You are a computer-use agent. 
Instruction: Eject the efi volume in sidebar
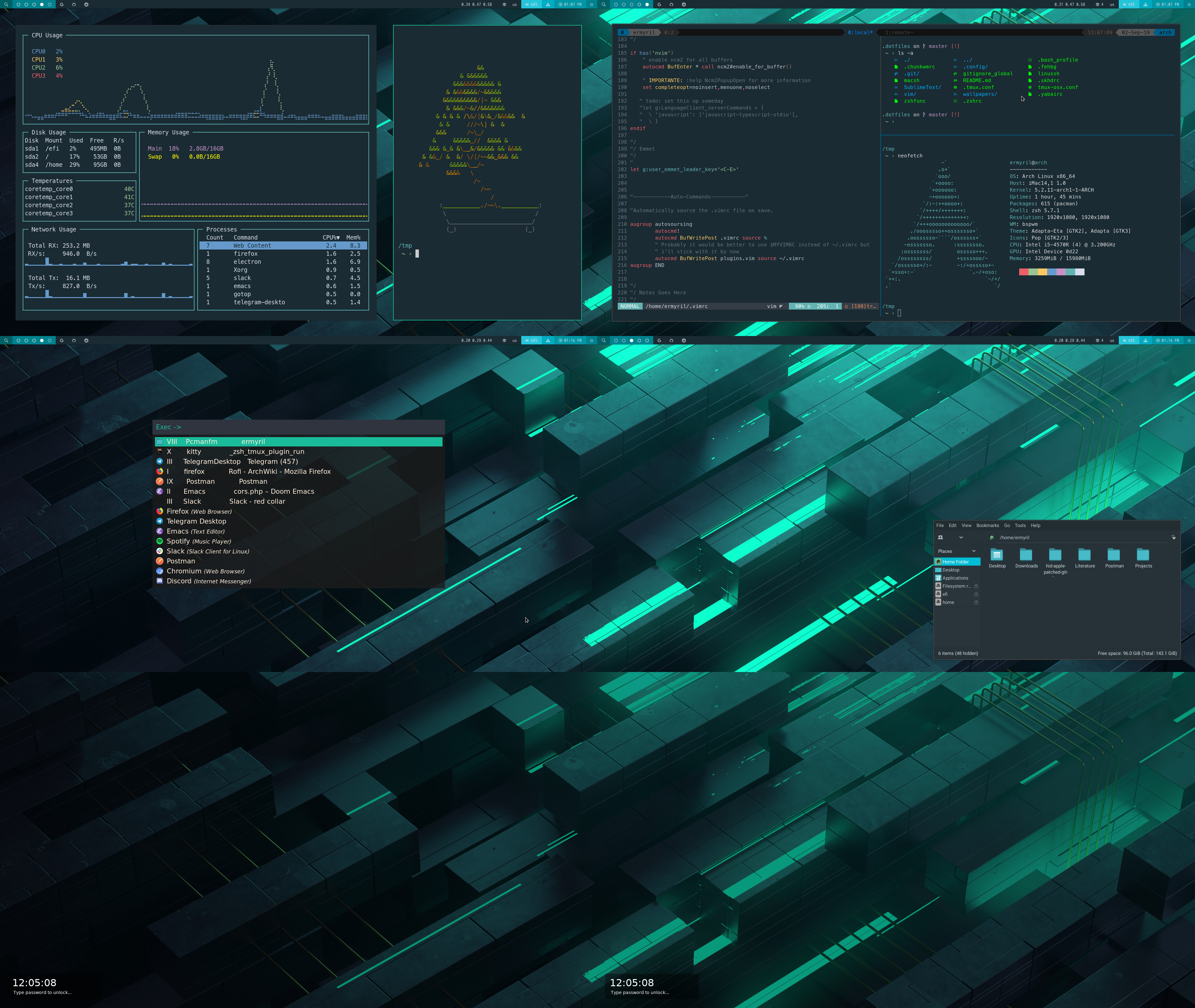976,594
